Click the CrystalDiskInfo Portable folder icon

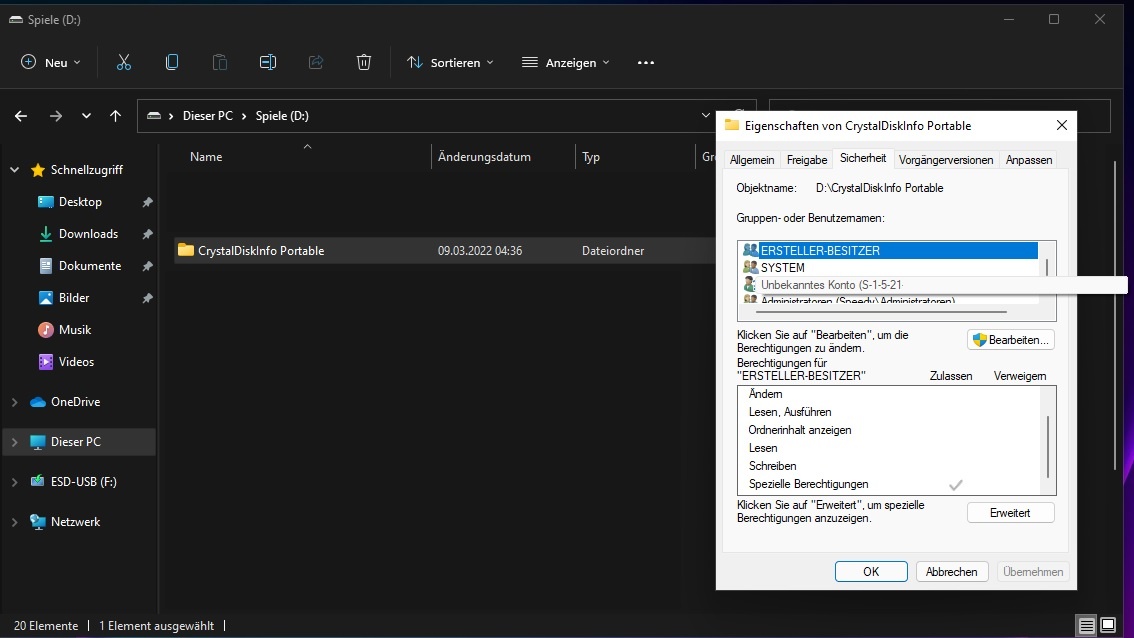(x=186, y=250)
